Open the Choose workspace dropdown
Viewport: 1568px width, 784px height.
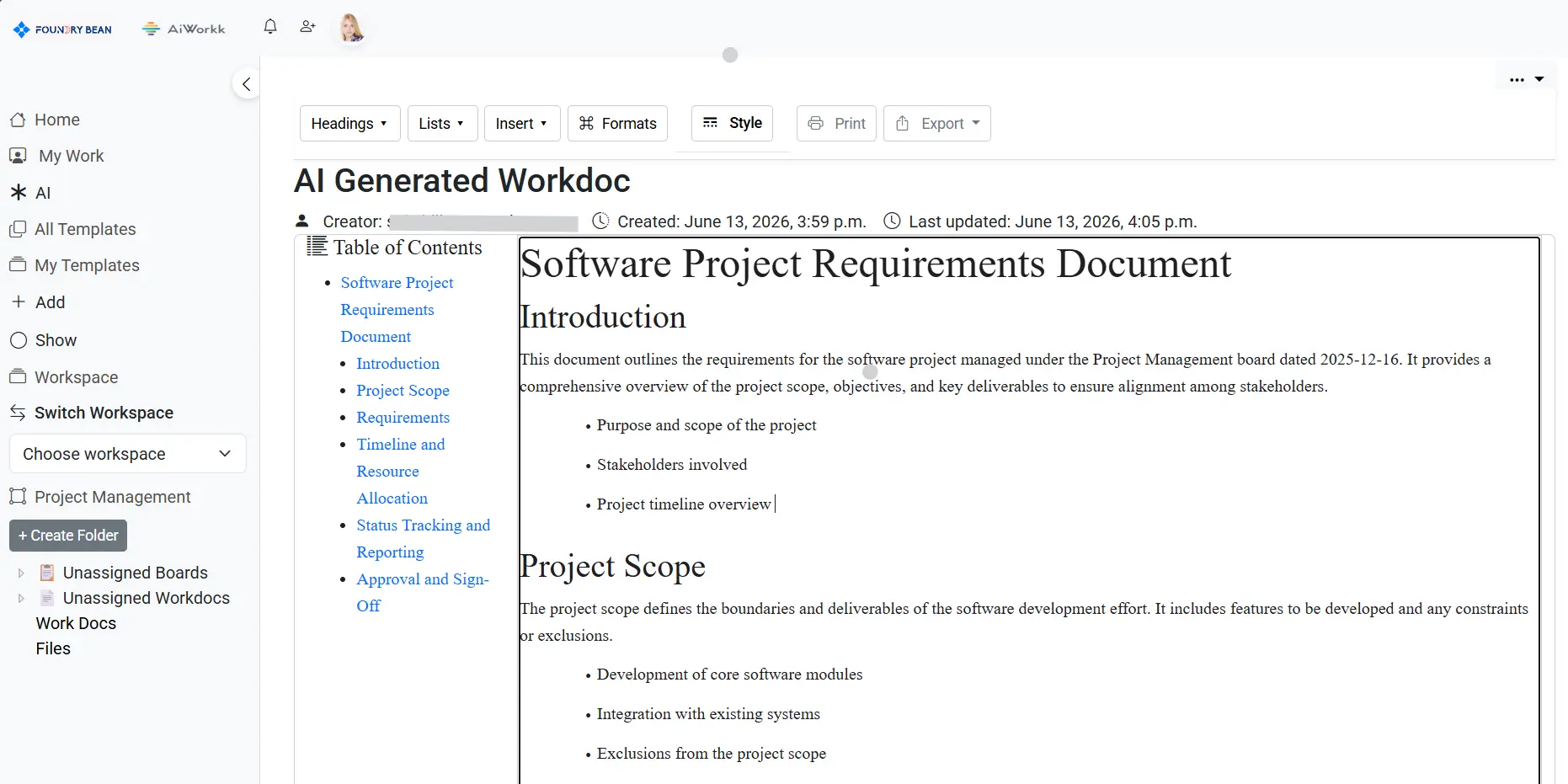tap(128, 454)
